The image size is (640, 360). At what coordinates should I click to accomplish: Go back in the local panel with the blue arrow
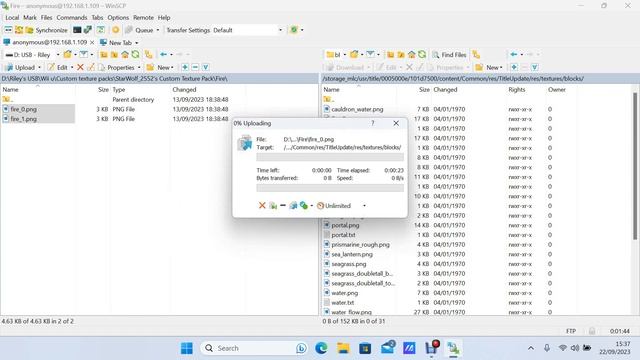[x=164, y=54]
